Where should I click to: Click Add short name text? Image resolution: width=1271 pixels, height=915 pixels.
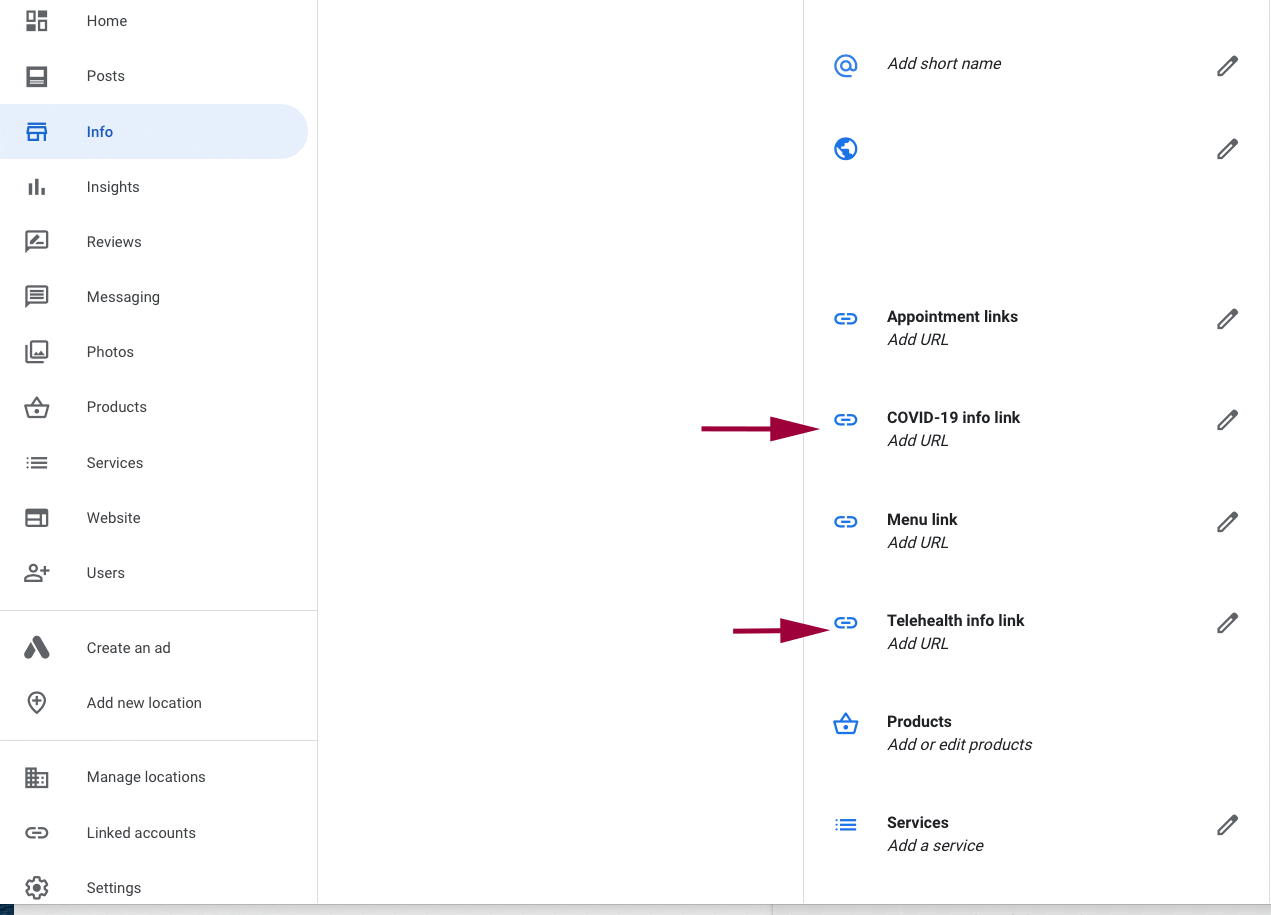(x=943, y=64)
